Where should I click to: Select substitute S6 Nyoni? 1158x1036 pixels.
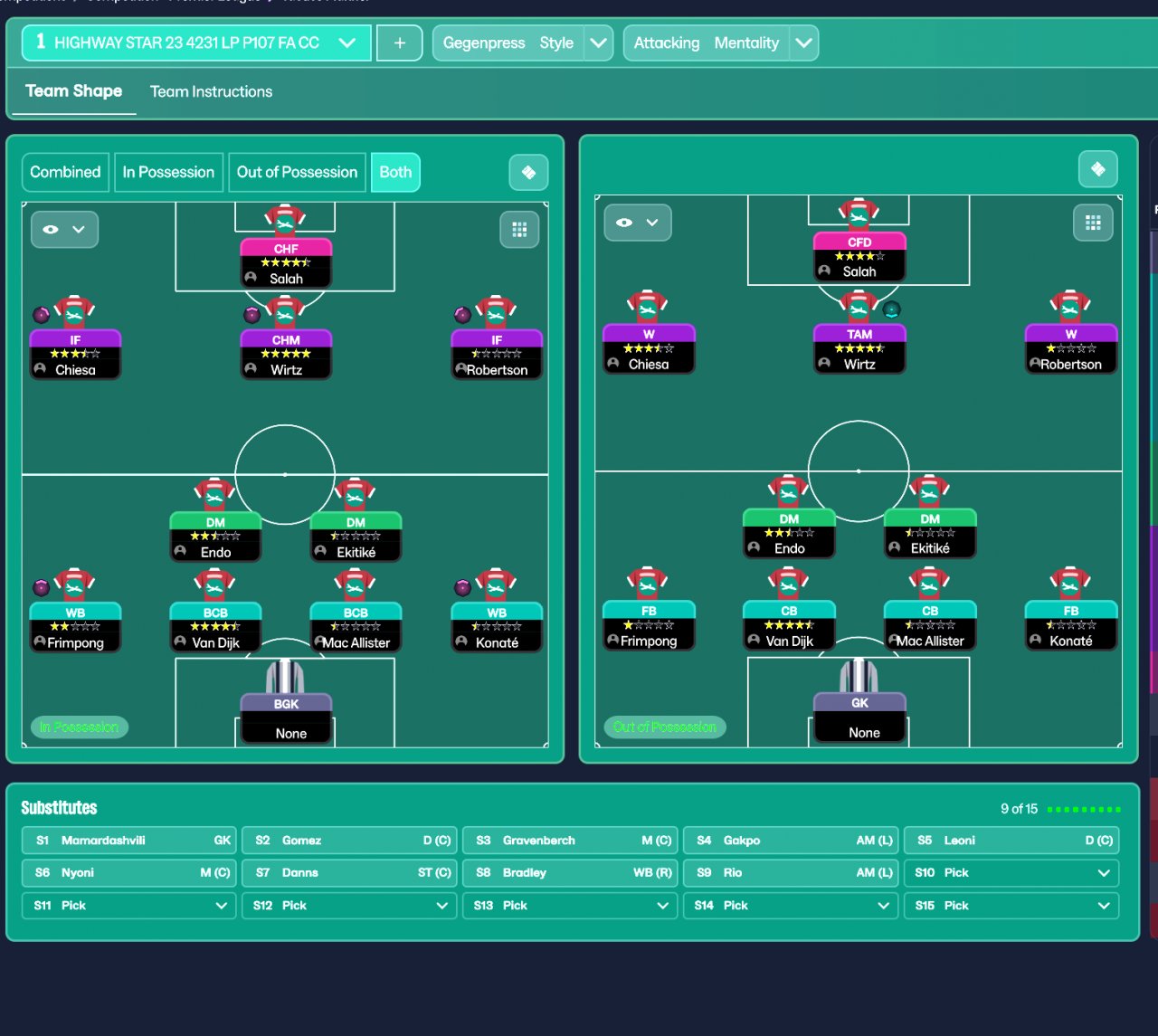pyautogui.click(x=129, y=873)
